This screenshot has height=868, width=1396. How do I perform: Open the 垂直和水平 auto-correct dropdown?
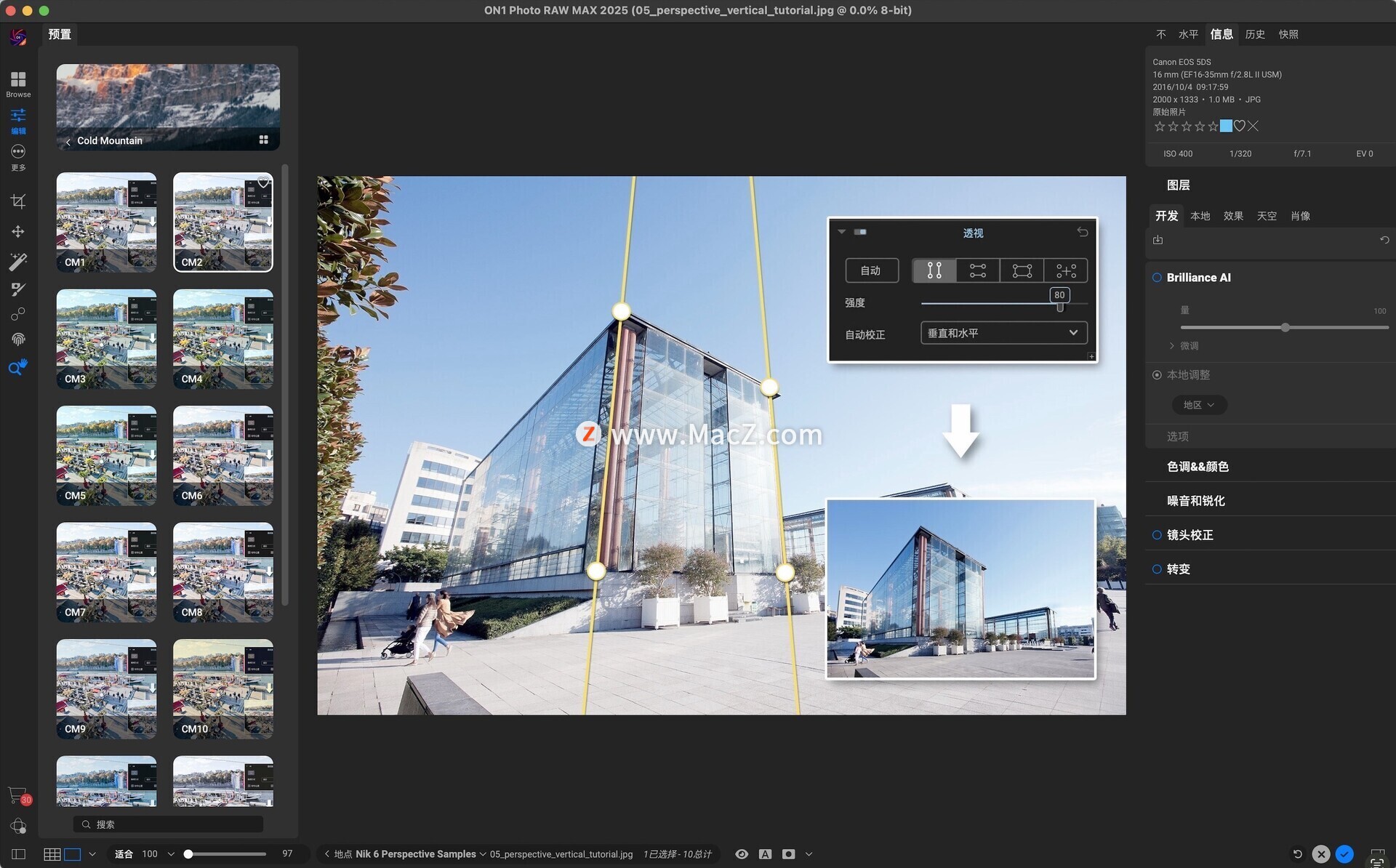coord(1003,333)
